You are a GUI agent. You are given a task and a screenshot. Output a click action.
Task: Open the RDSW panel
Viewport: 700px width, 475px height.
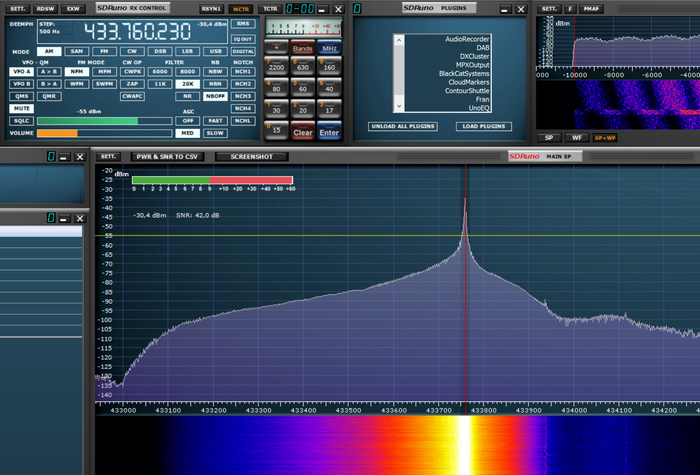pyautogui.click(x=46, y=8)
